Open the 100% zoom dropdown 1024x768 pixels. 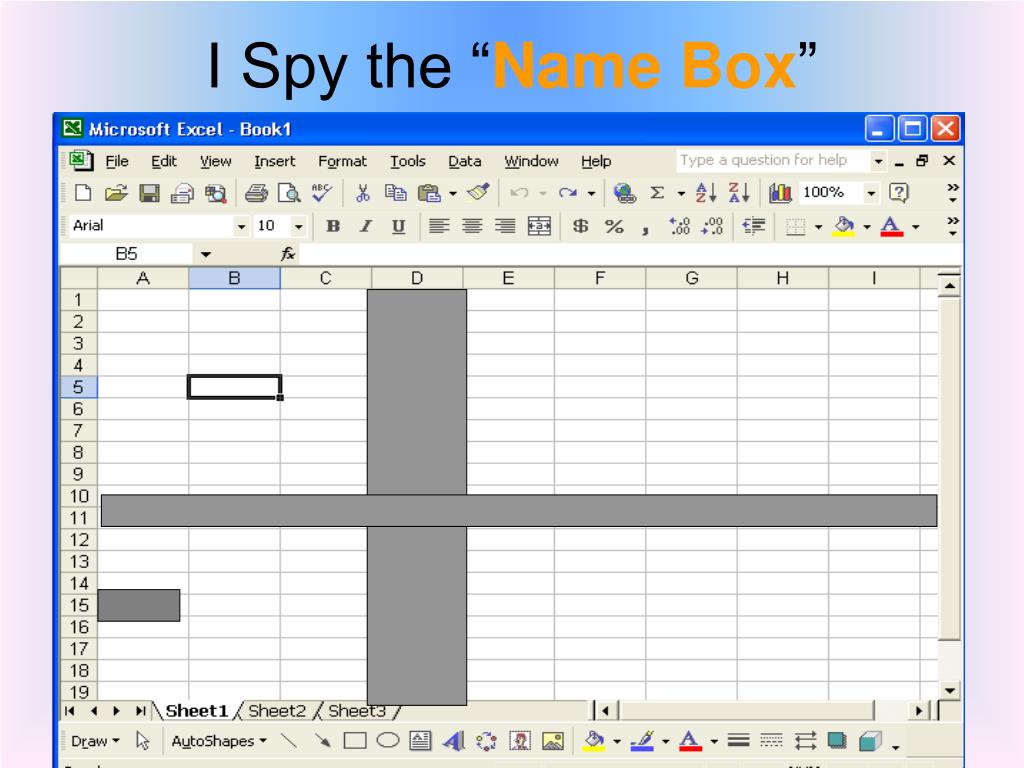tap(871, 193)
